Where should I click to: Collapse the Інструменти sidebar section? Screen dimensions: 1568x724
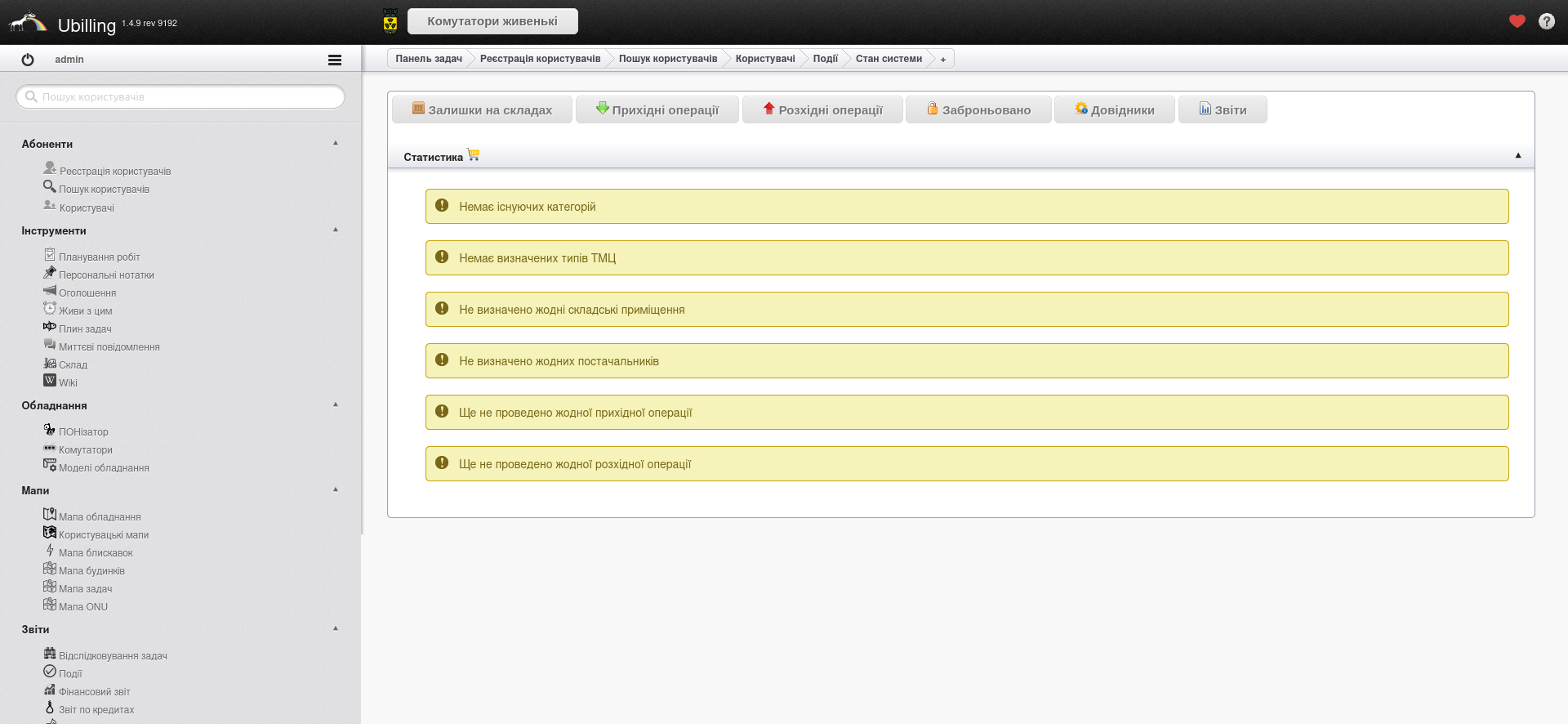click(x=335, y=230)
